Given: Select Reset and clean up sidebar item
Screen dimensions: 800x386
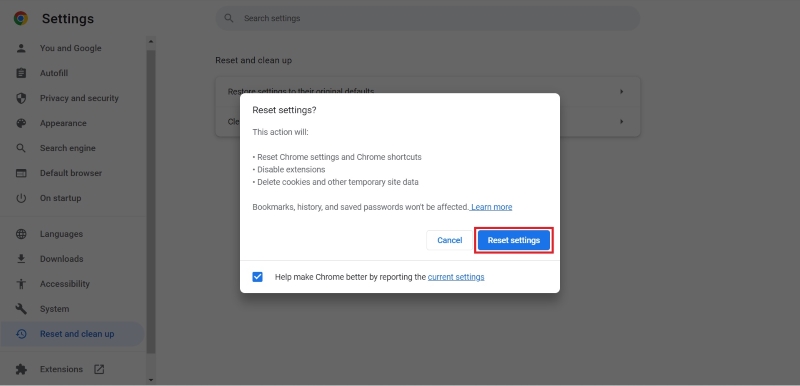Looking at the screenshot, I should (x=72, y=333).
